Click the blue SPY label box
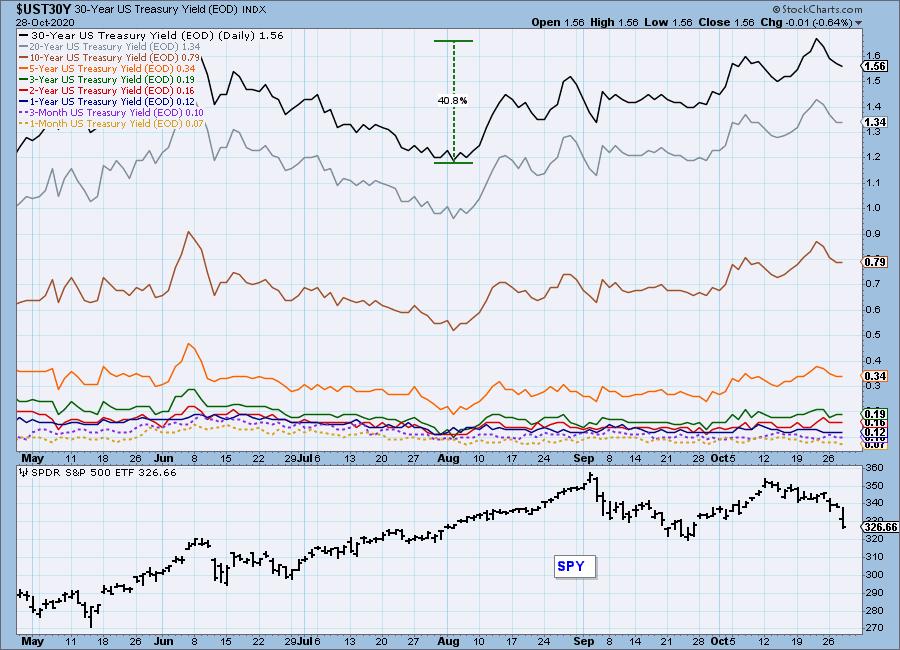 (x=575, y=566)
